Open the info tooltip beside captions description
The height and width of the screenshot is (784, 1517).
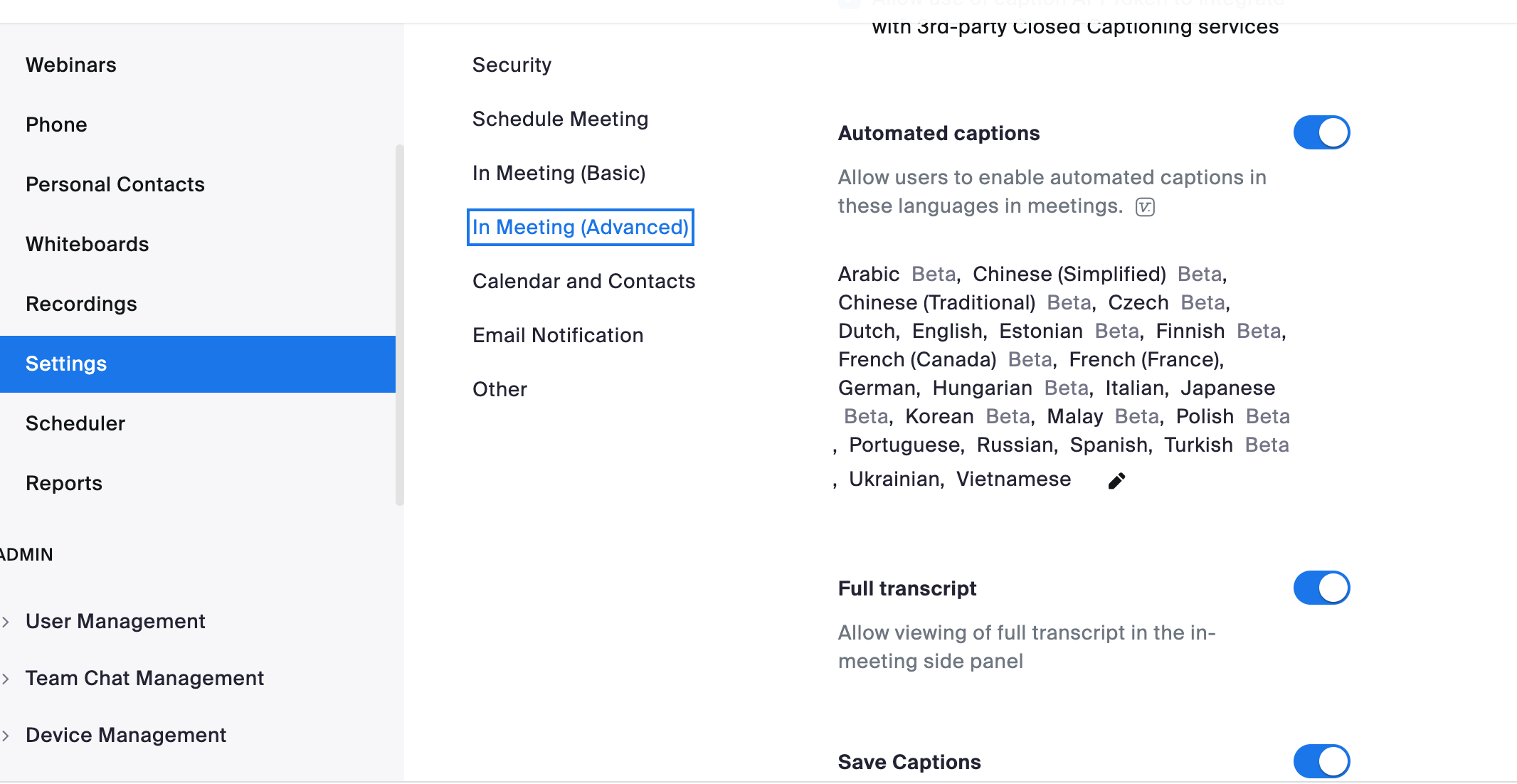tap(1144, 207)
